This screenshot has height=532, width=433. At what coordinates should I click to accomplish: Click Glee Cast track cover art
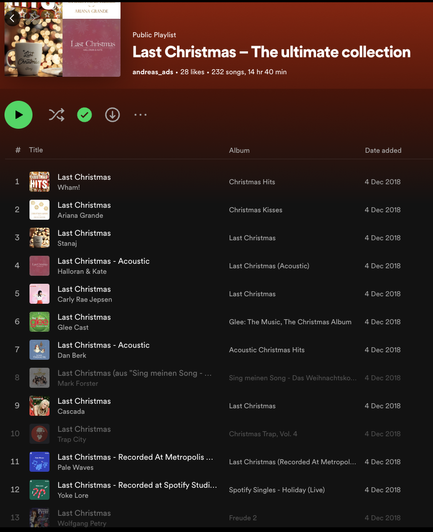tap(39, 322)
